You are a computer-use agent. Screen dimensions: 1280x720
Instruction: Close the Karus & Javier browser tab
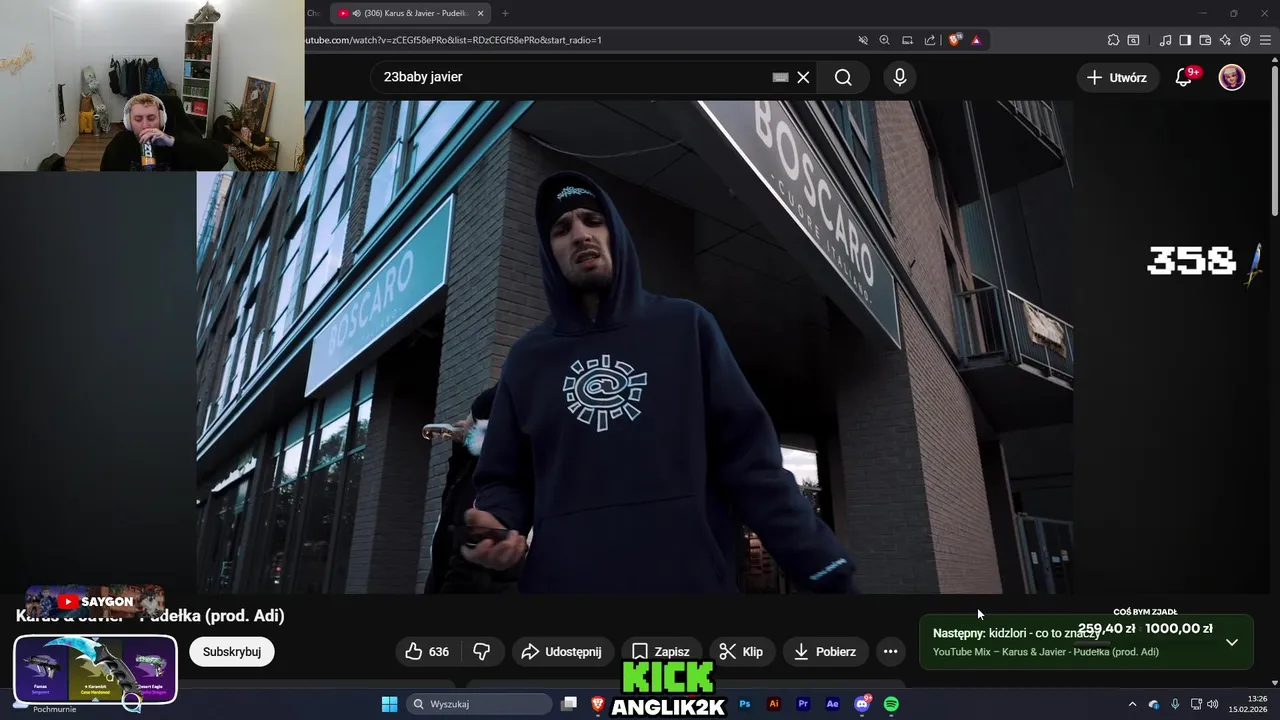[481, 13]
